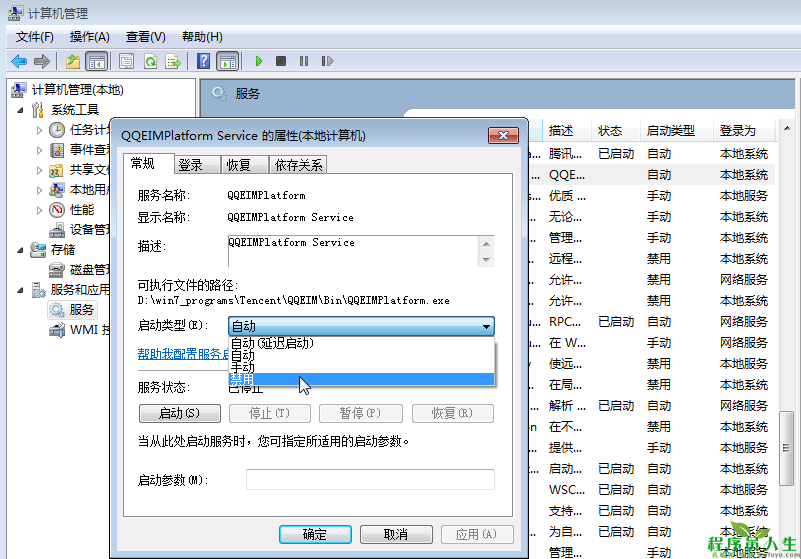Image resolution: width=801 pixels, height=559 pixels.
Task: Click the 系统工具 tools icon
Action: 37,110
